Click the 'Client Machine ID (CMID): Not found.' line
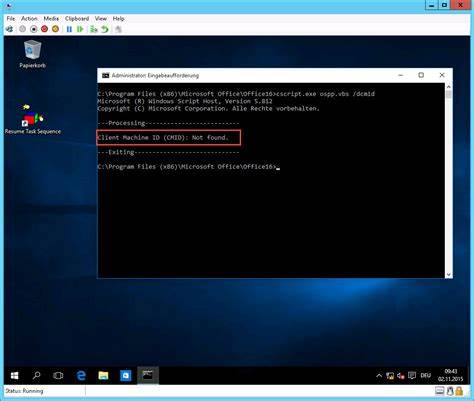Viewport: 474px width, 401px height. point(163,137)
